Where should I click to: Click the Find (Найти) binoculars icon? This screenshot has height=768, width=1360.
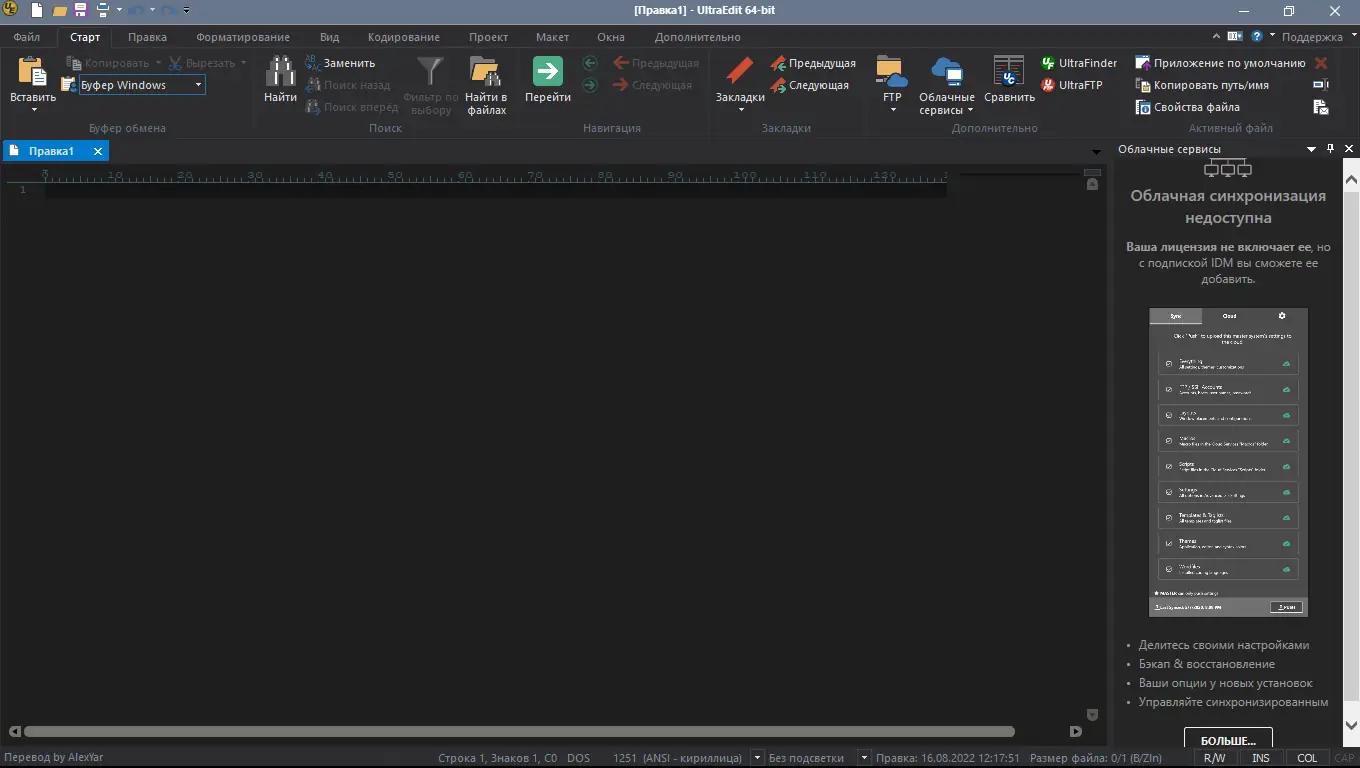[280, 71]
